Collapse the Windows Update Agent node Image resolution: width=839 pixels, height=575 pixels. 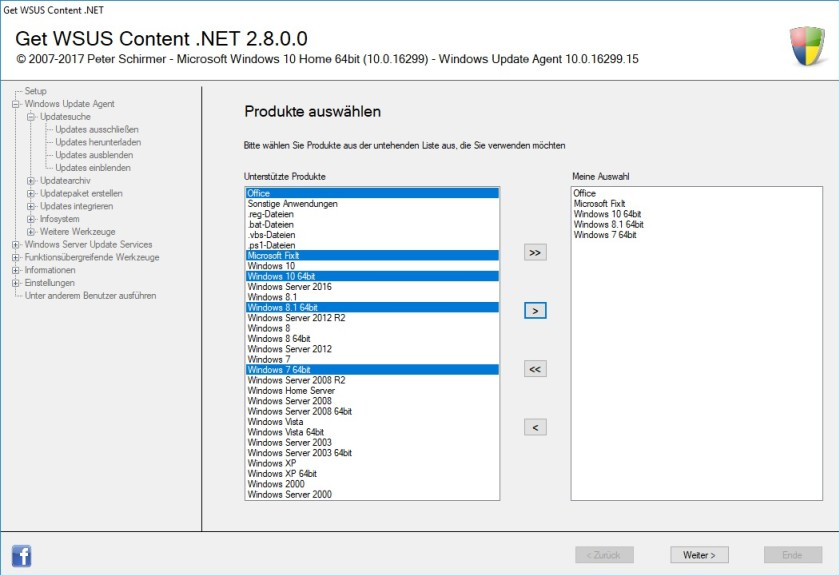click(x=16, y=104)
